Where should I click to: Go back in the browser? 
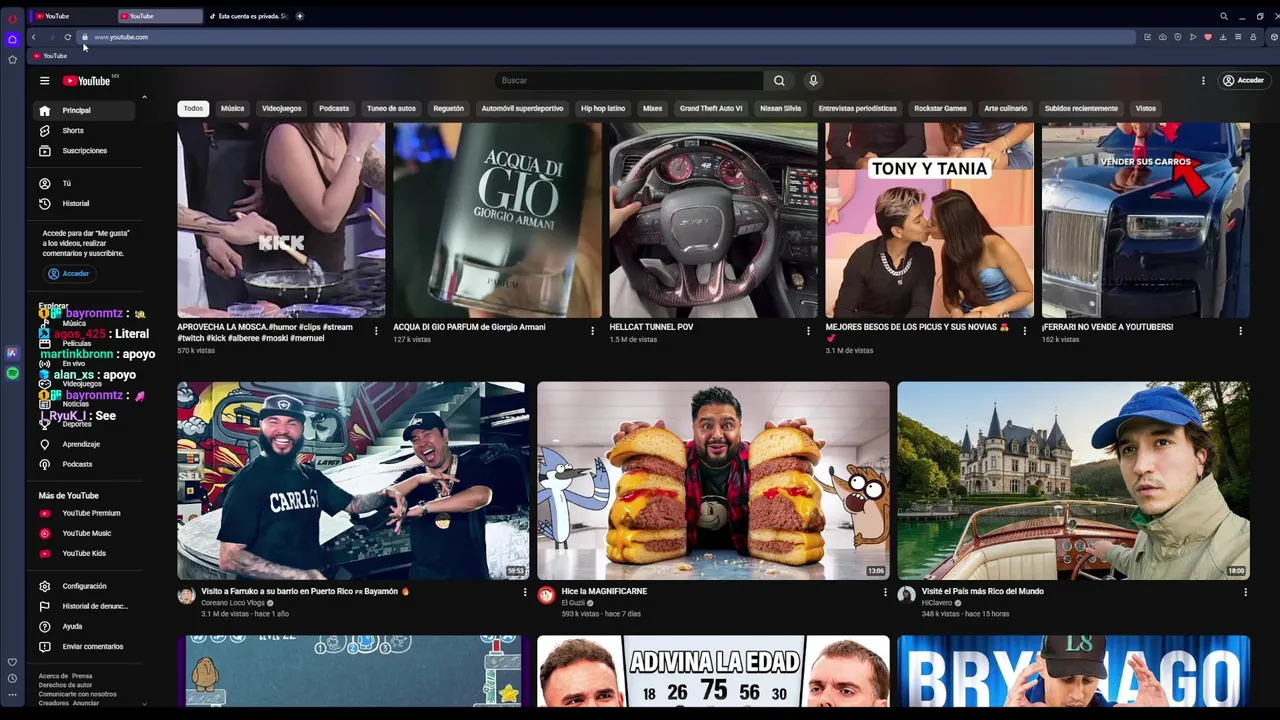[33, 37]
